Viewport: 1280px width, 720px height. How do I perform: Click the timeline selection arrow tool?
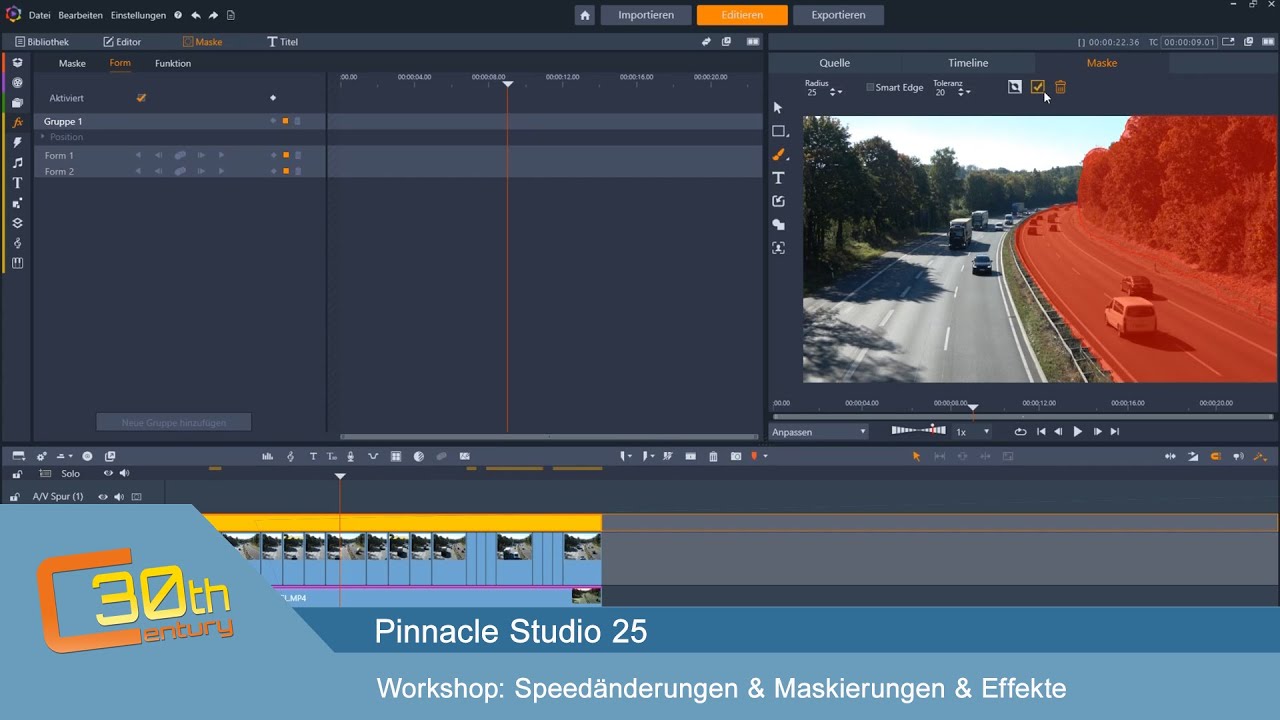point(916,456)
